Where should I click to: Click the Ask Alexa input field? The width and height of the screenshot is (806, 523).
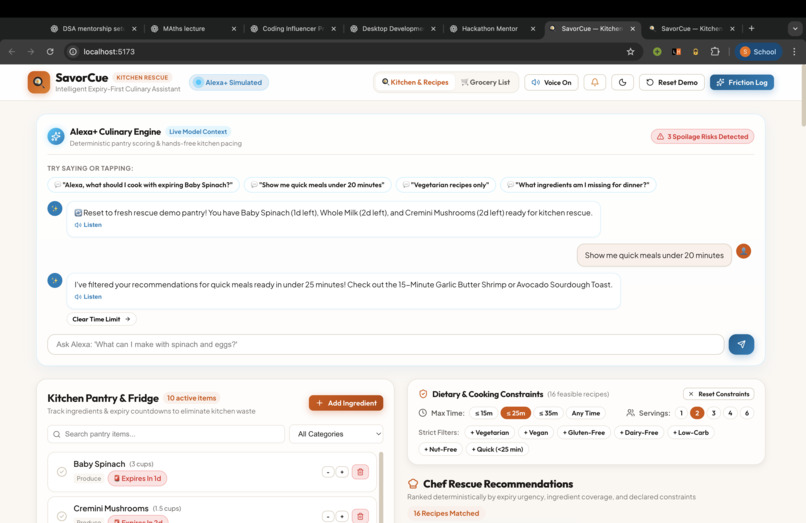pyautogui.click(x=386, y=345)
